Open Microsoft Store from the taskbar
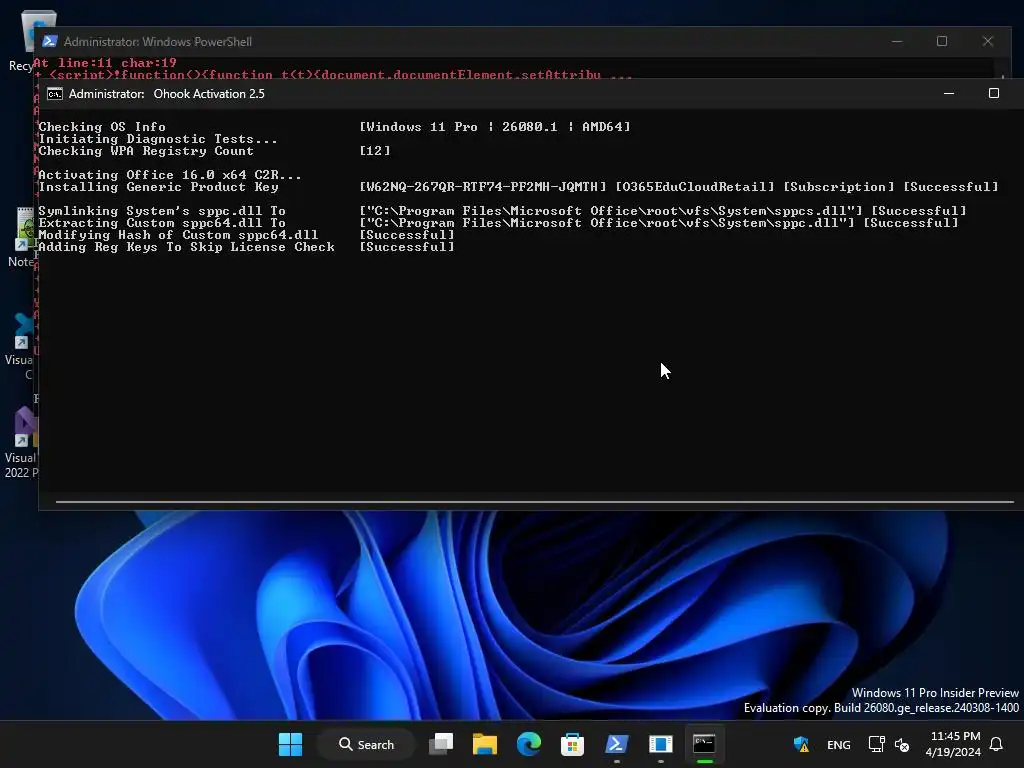Viewport: 1024px width, 768px height. (x=572, y=744)
